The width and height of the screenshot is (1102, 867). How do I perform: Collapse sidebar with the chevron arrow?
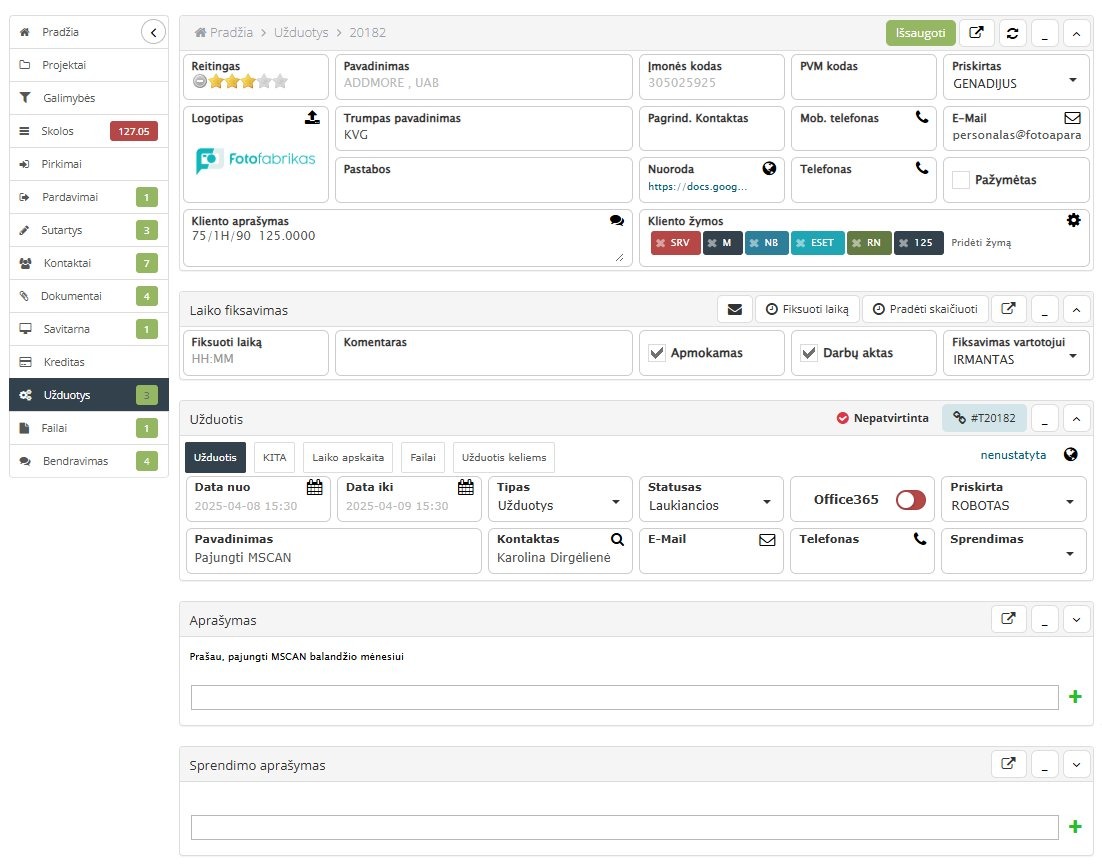tap(153, 32)
